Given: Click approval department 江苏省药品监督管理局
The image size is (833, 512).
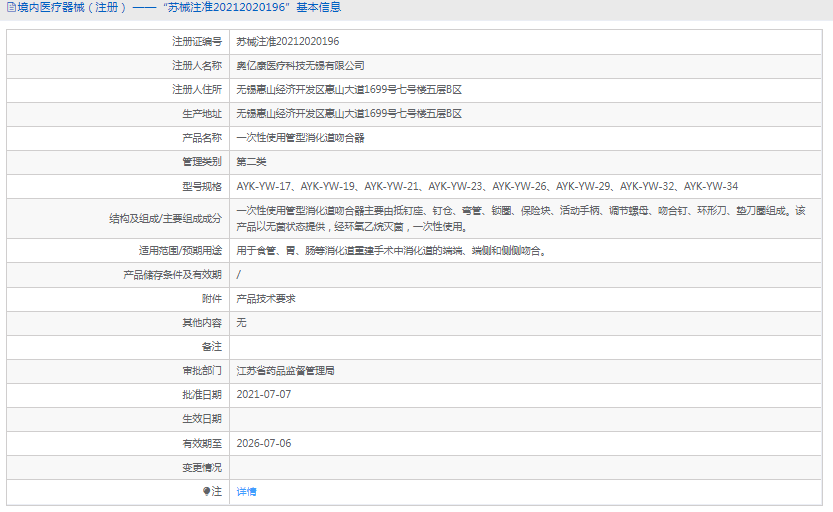Looking at the screenshot, I should coord(285,371).
